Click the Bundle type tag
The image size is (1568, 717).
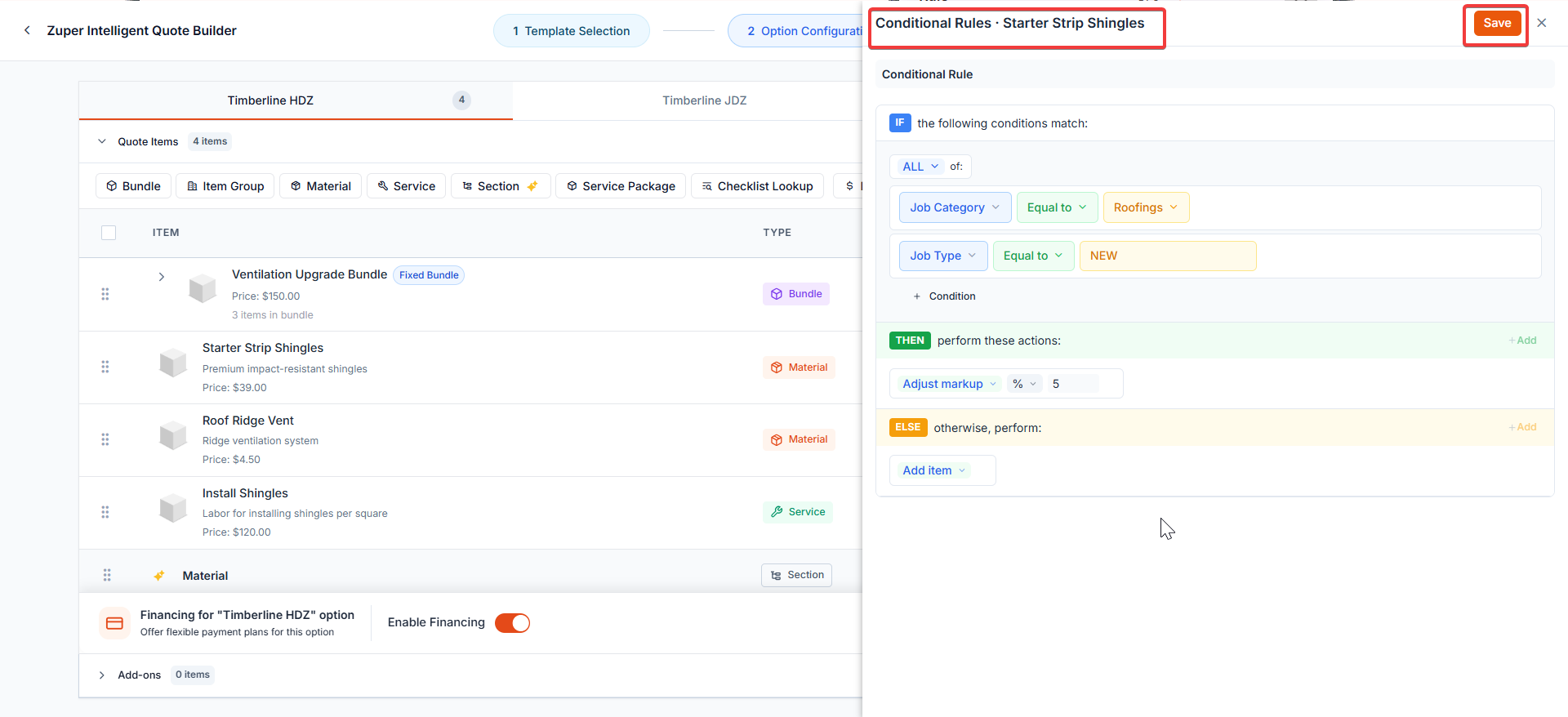coord(796,294)
